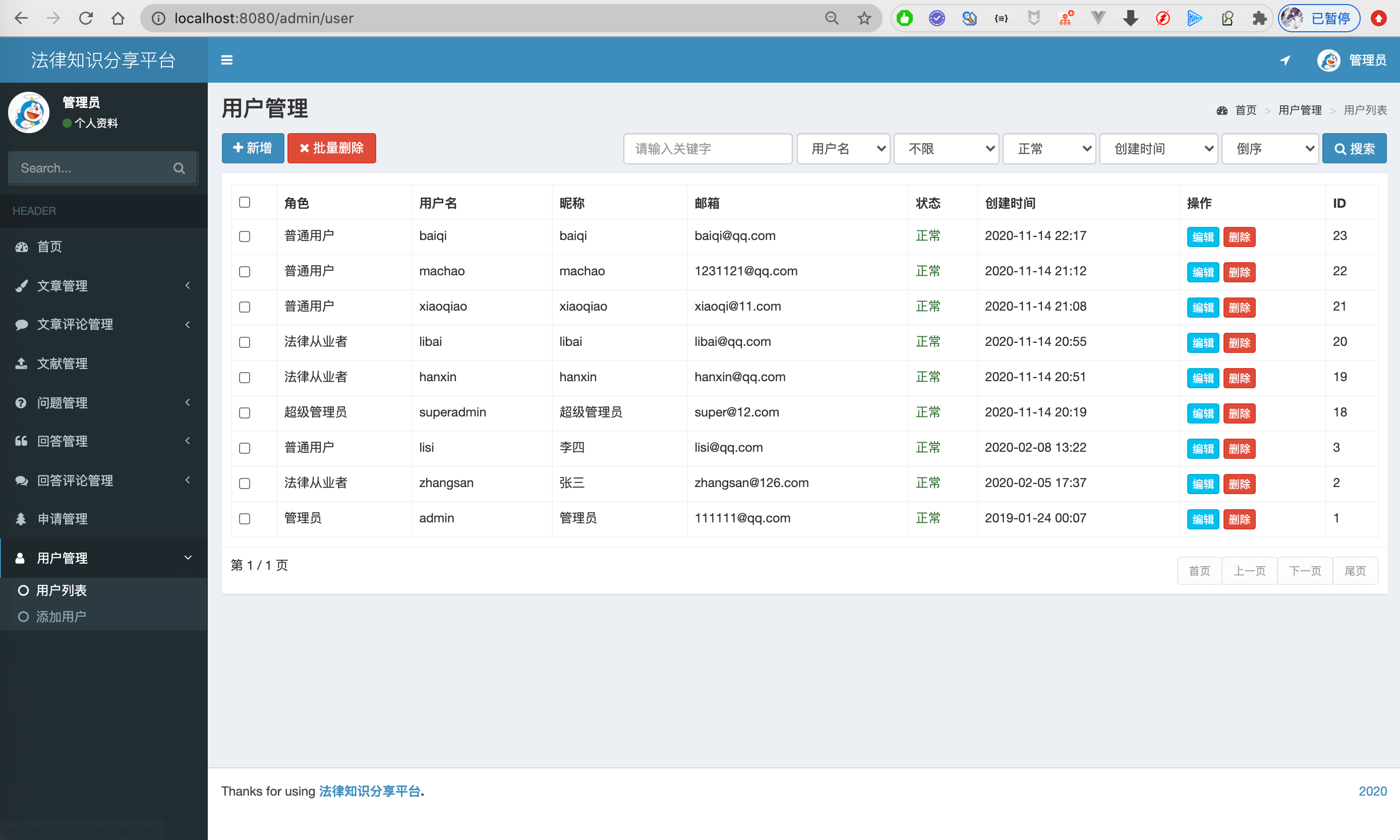This screenshot has height=840, width=1400.
Task: Tick the checkbox for user baiqi
Action: (245, 236)
